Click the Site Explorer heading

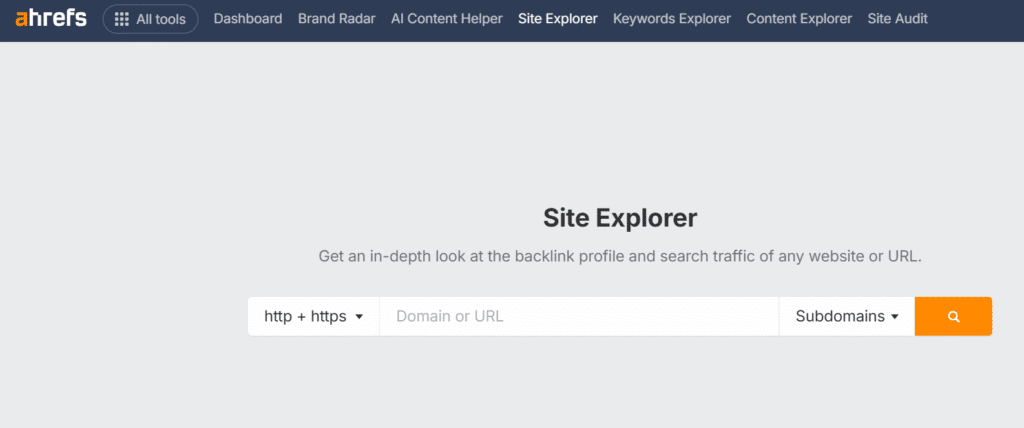[620, 219]
